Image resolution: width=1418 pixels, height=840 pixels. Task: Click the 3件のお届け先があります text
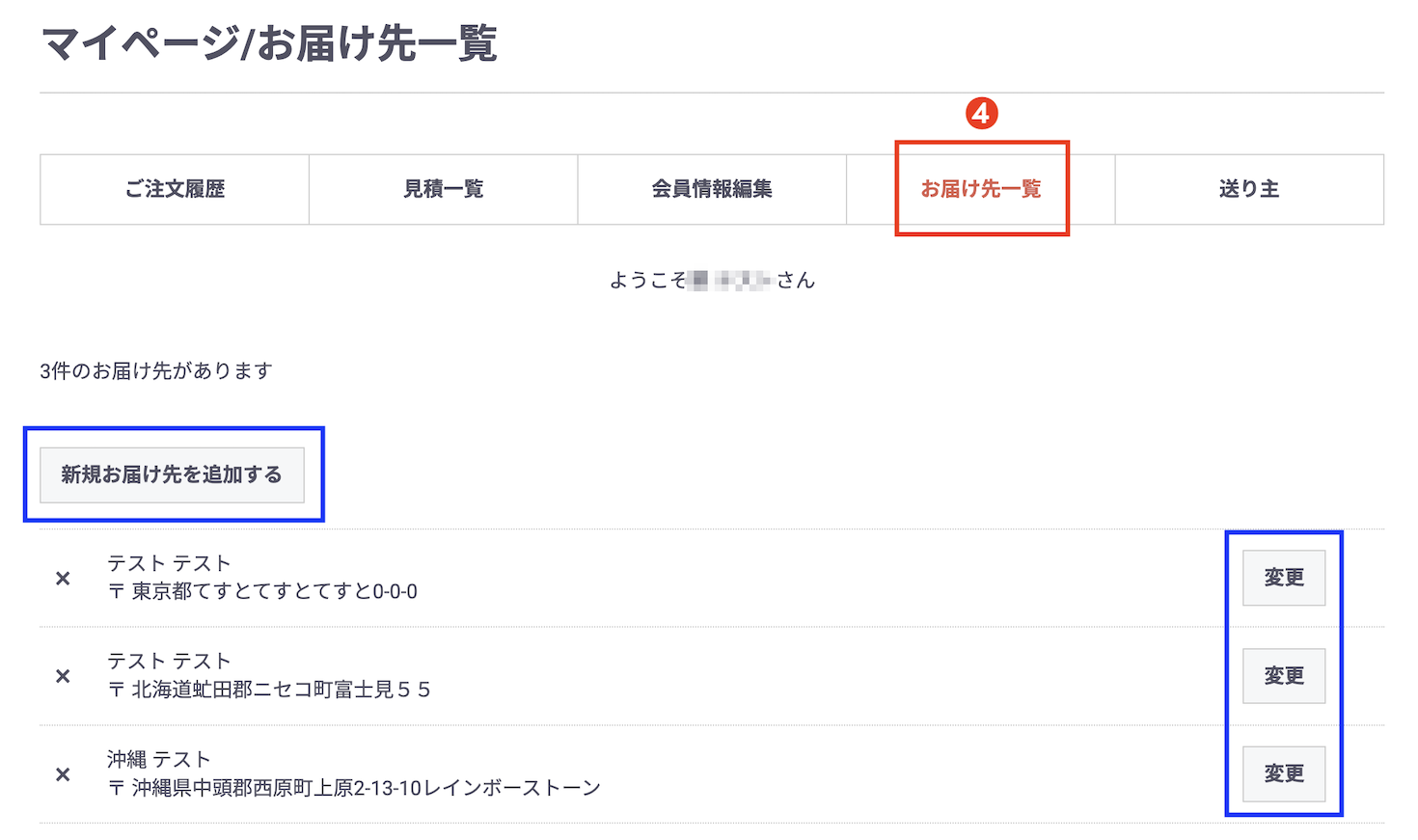155,370
